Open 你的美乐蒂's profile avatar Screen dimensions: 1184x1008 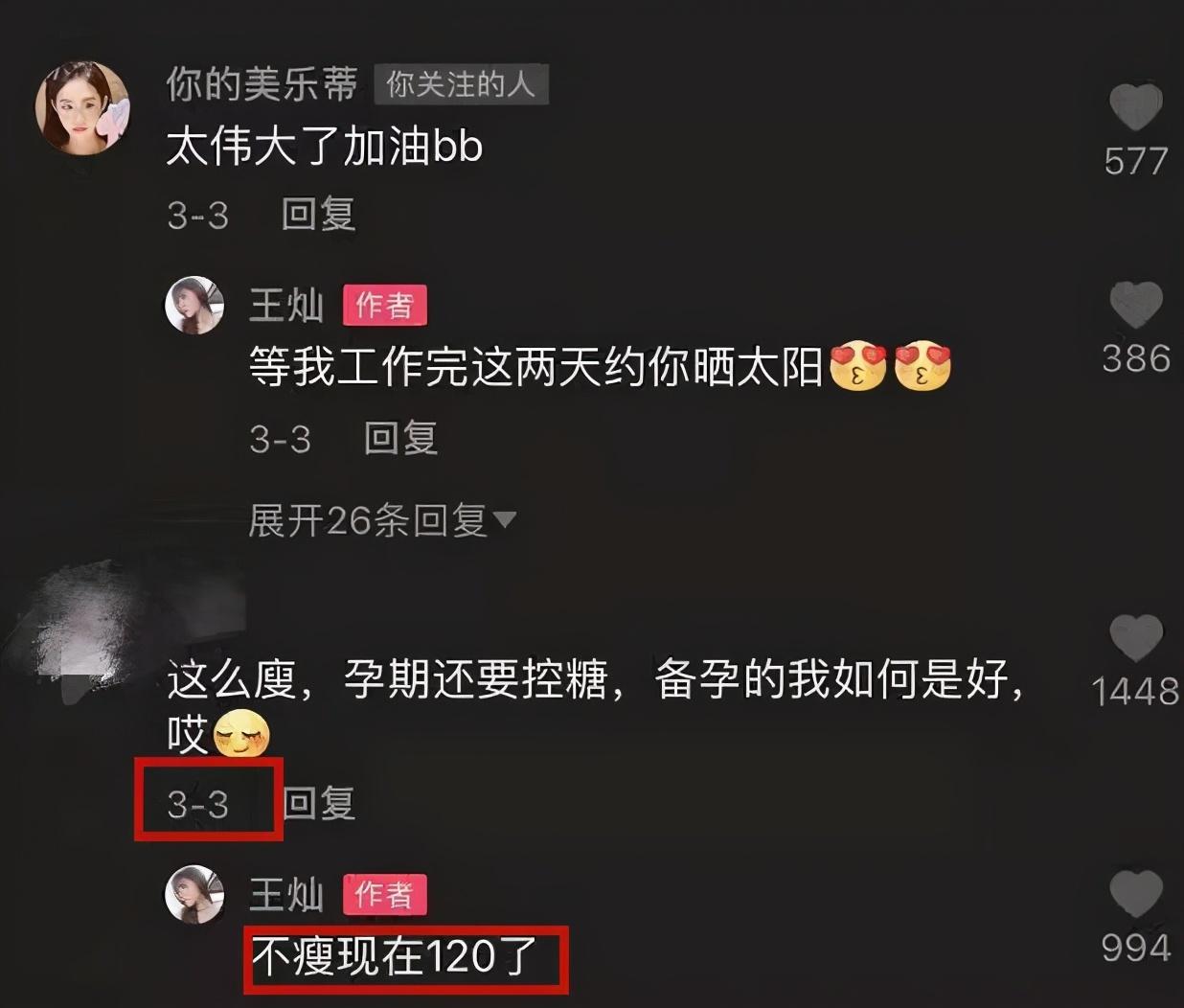82,107
